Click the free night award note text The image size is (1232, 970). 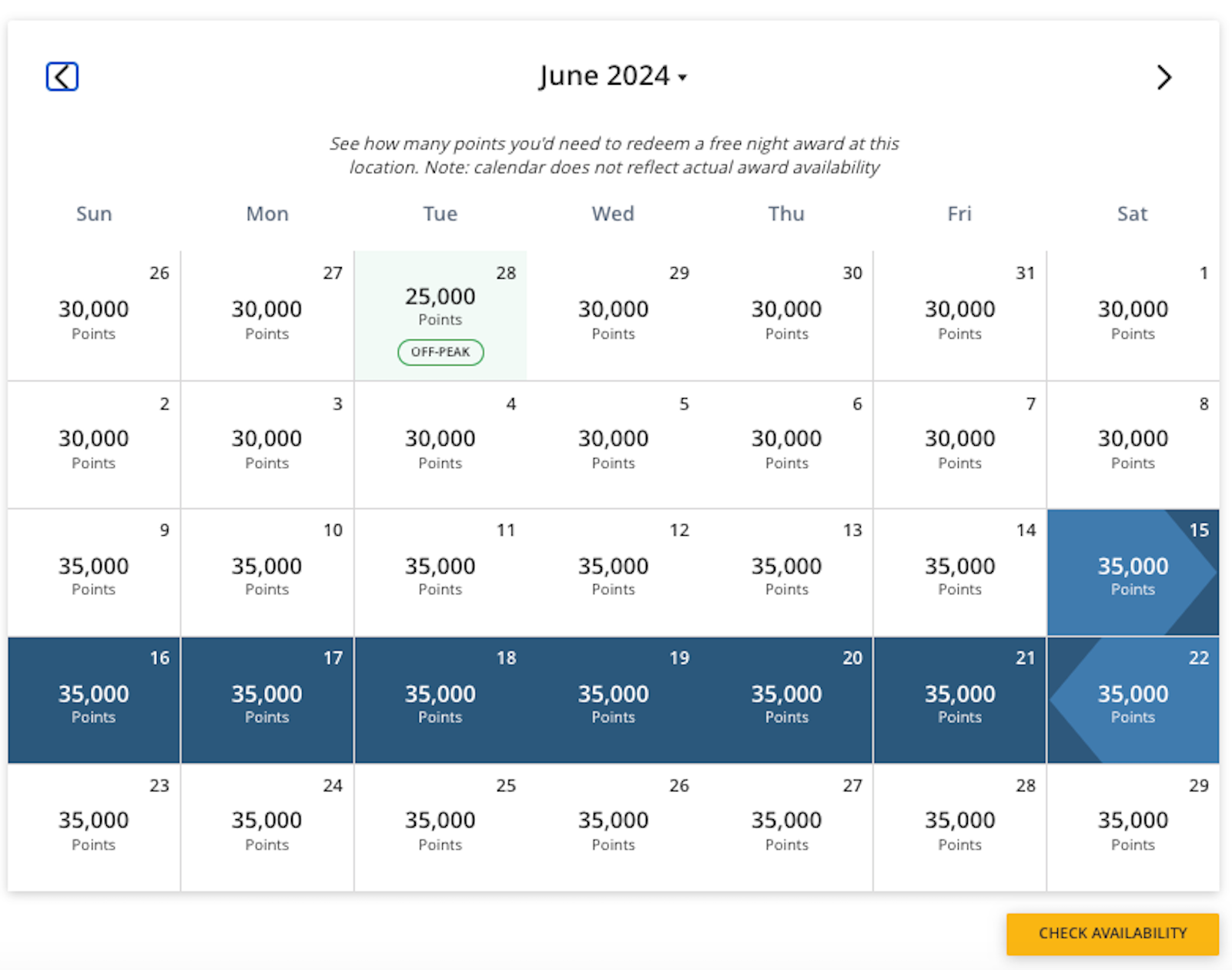[x=614, y=156]
